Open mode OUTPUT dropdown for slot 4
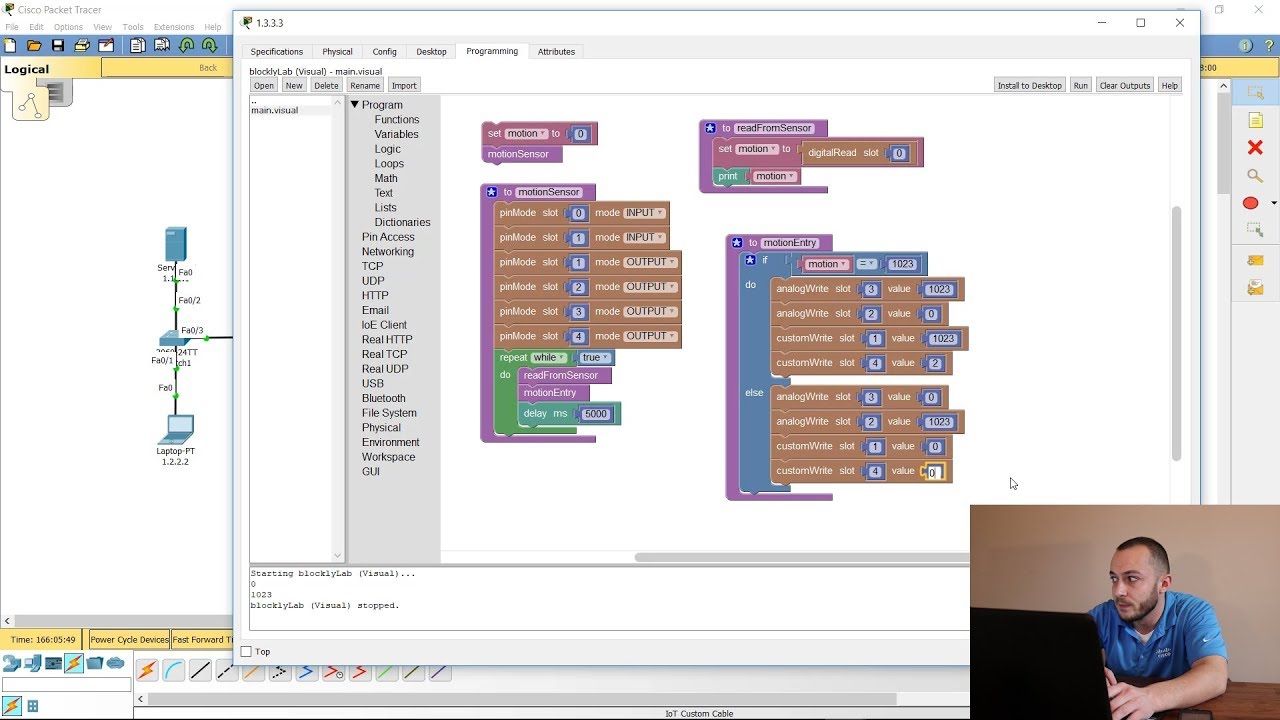The width and height of the screenshot is (1280, 720). [x=650, y=336]
